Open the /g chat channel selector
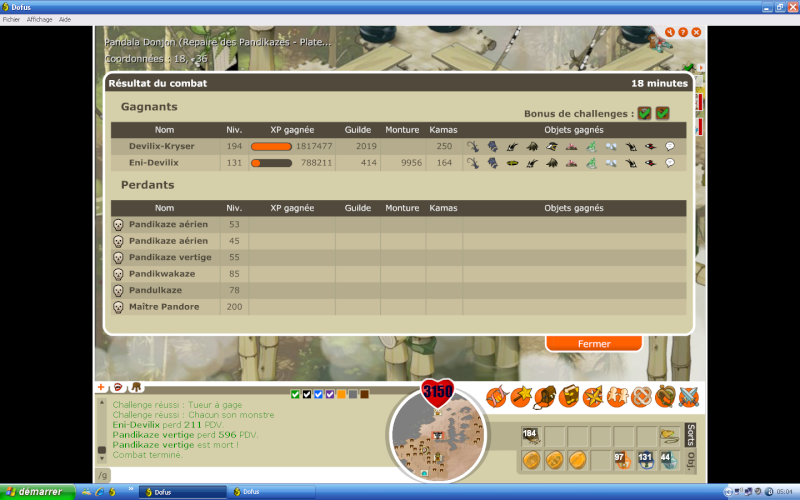The width and height of the screenshot is (800, 500). (x=103, y=476)
